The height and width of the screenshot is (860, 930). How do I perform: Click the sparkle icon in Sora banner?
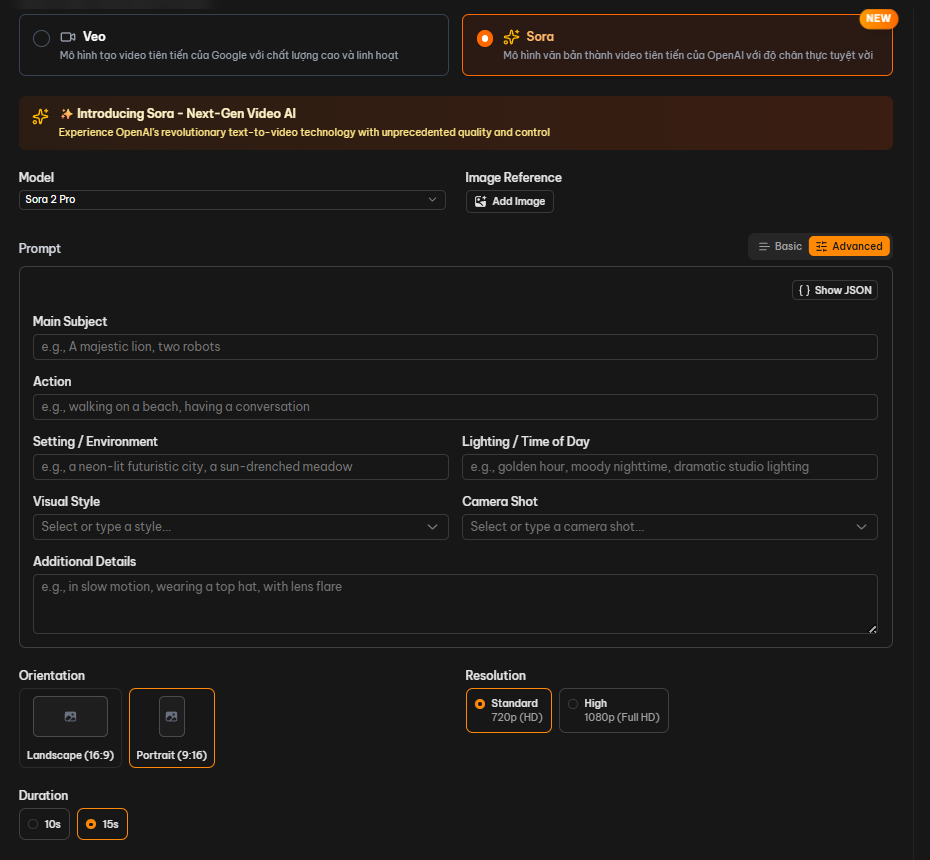click(x=40, y=116)
